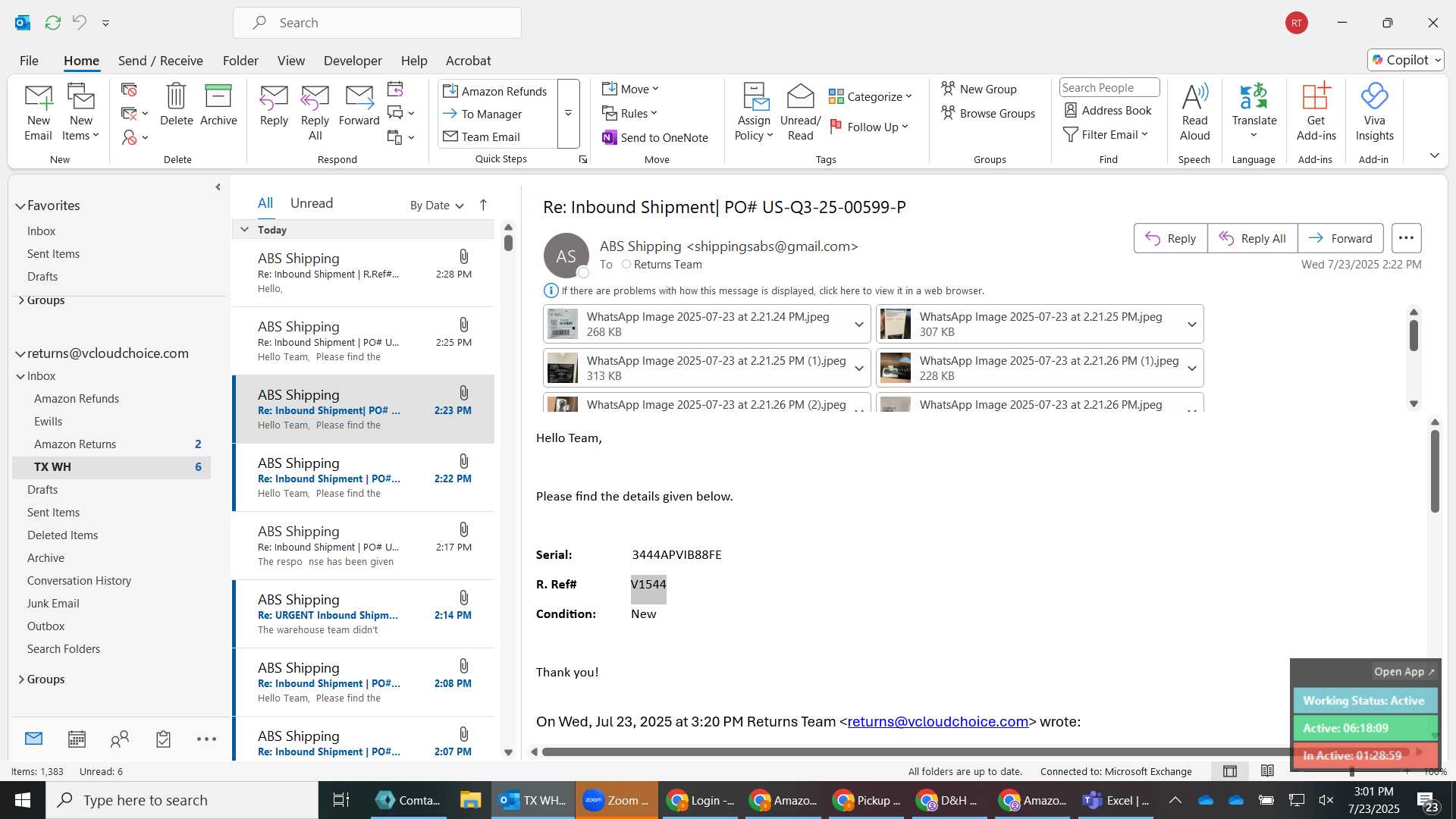Image resolution: width=1456 pixels, height=819 pixels.
Task: Click Browse Groups in ribbon
Action: (x=988, y=113)
